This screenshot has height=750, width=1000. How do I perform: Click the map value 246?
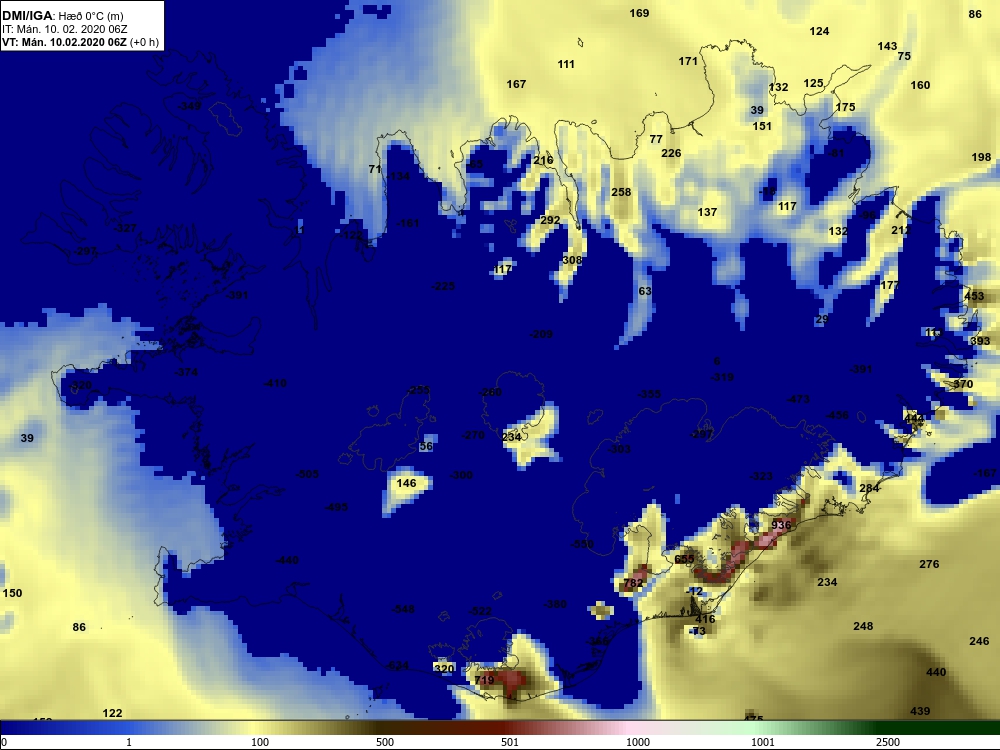[x=979, y=641]
